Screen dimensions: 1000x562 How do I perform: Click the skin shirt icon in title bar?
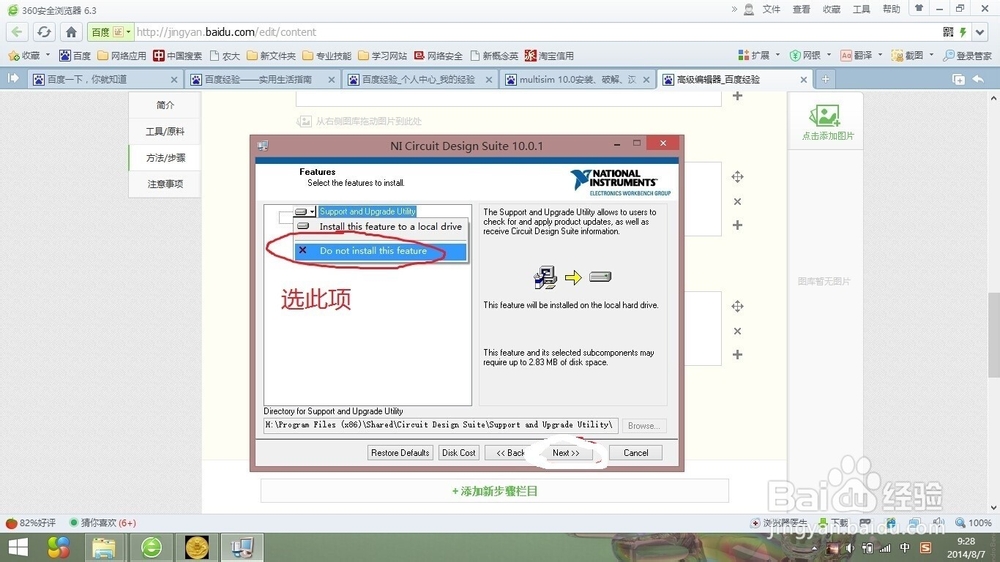[x=919, y=8]
